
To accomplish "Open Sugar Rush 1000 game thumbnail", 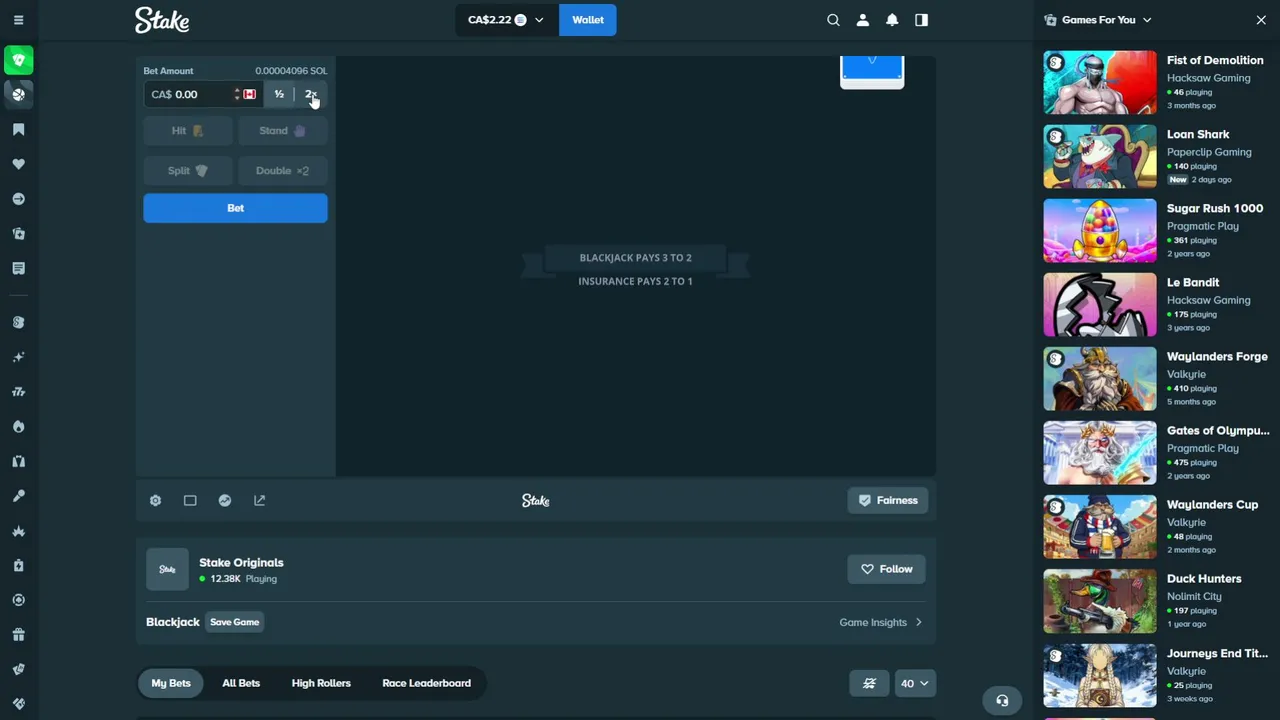I will pos(1100,230).
